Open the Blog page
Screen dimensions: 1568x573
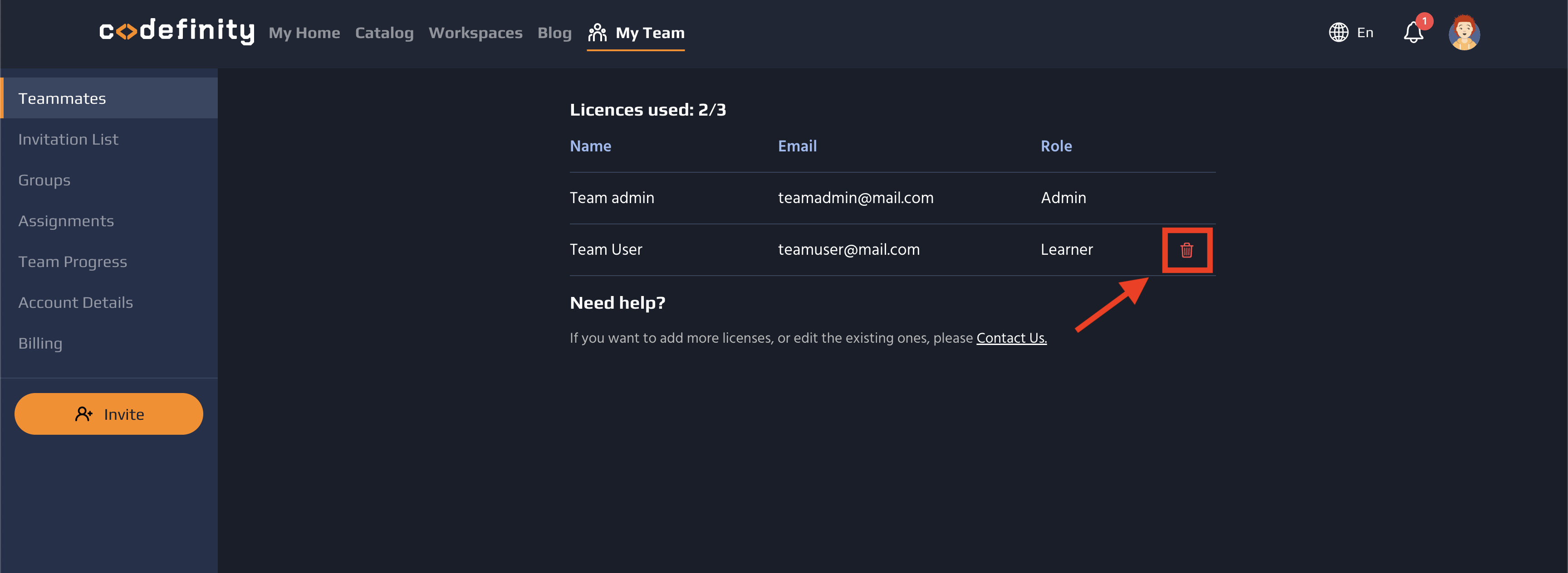tap(554, 32)
